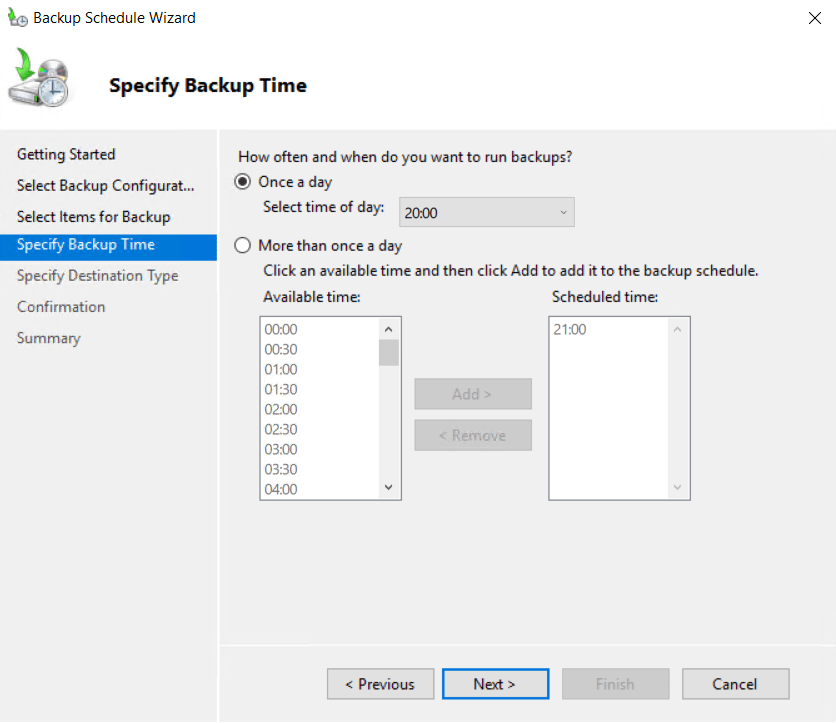836x723 pixels.
Task: Open Select Backup Configuration step
Action: click(105, 186)
